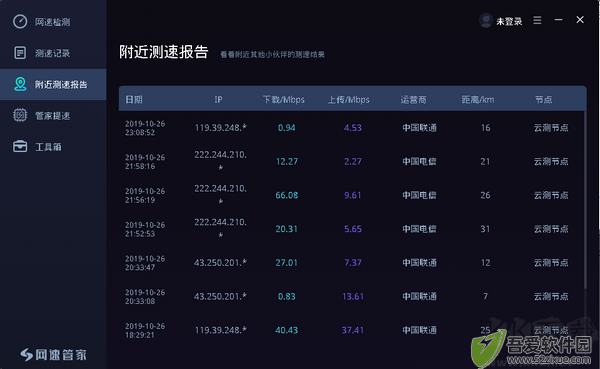Click 未登录 to log in
The width and height of the screenshot is (600, 369).
click(x=509, y=21)
